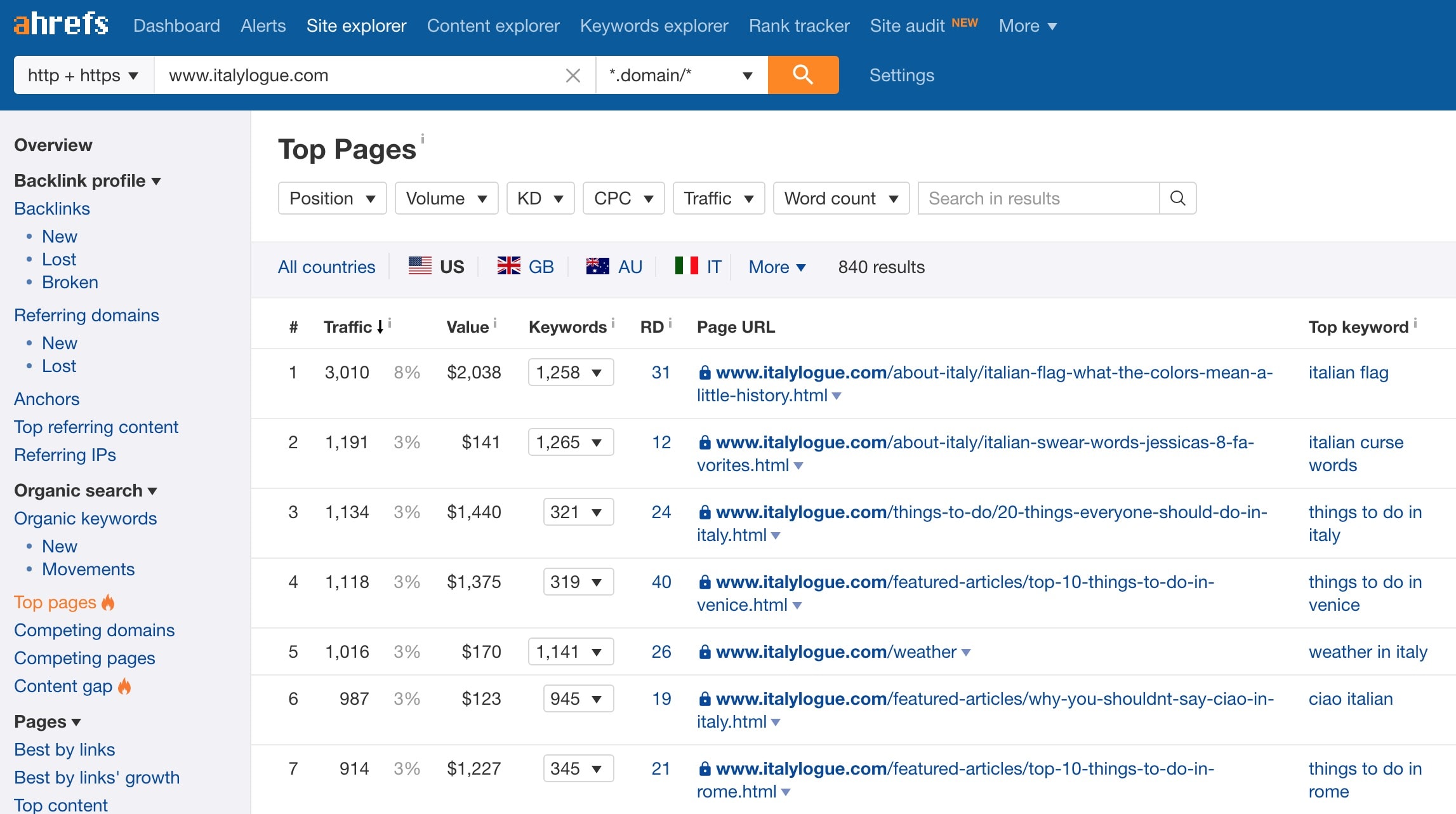Select the IT country tab
This screenshot has height=814, width=1456.
700,266
